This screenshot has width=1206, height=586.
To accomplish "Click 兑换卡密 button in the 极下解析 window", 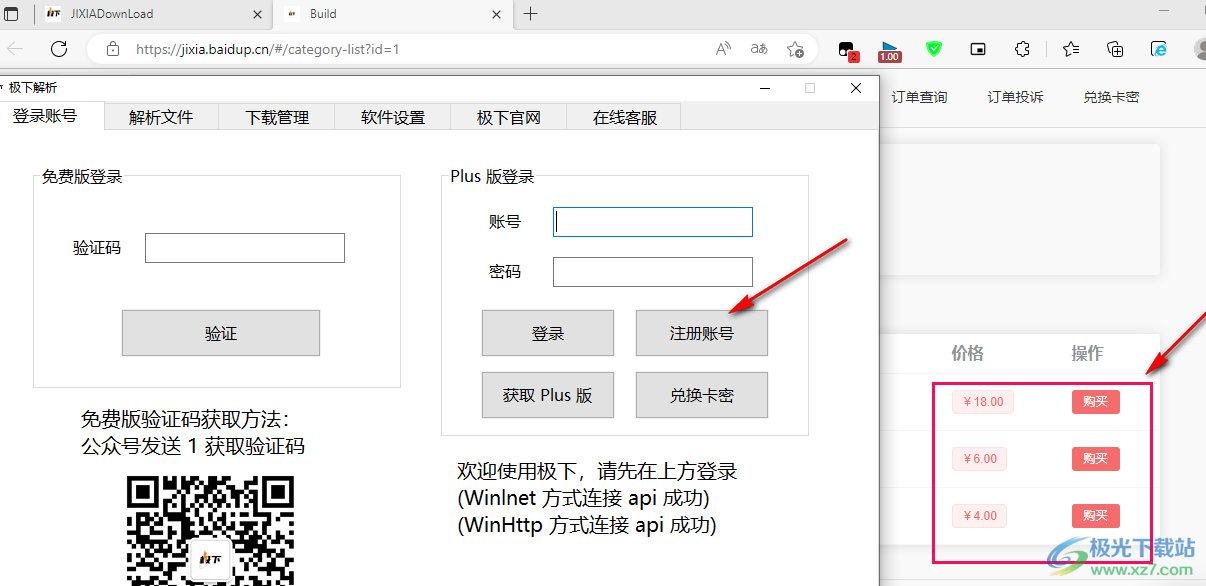I will [702, 395].
